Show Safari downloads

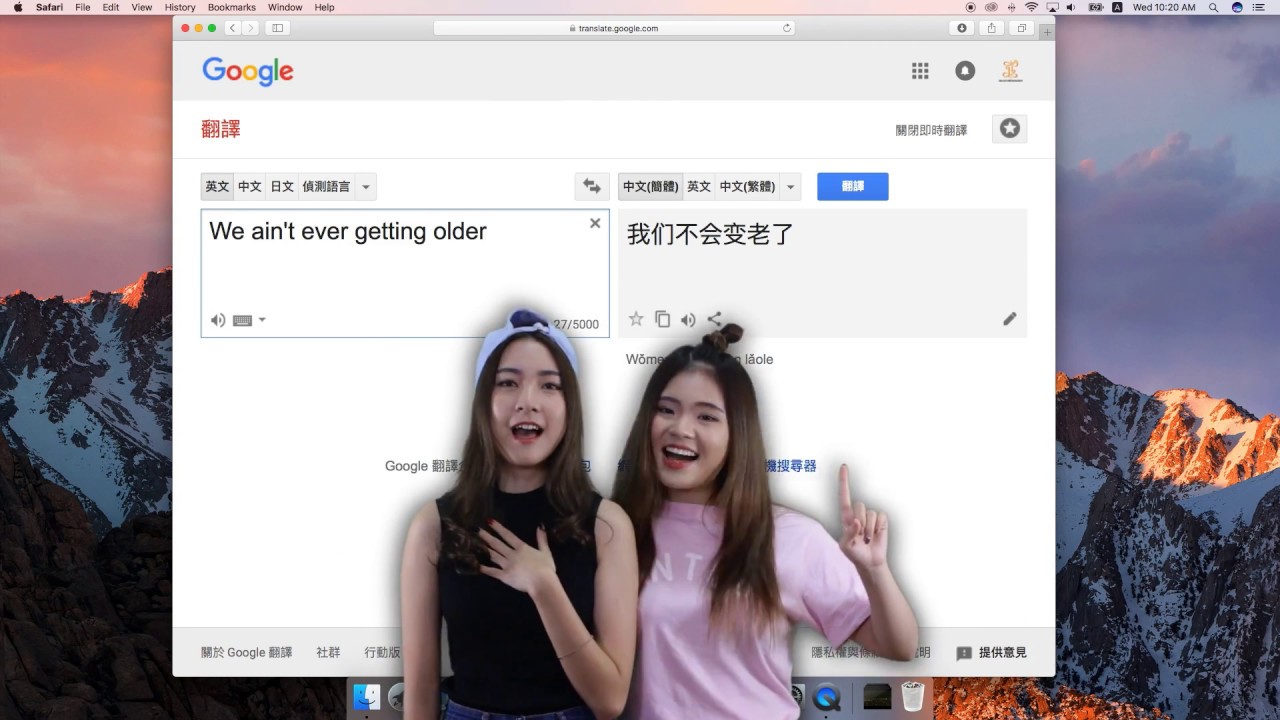tap(962, 28)
